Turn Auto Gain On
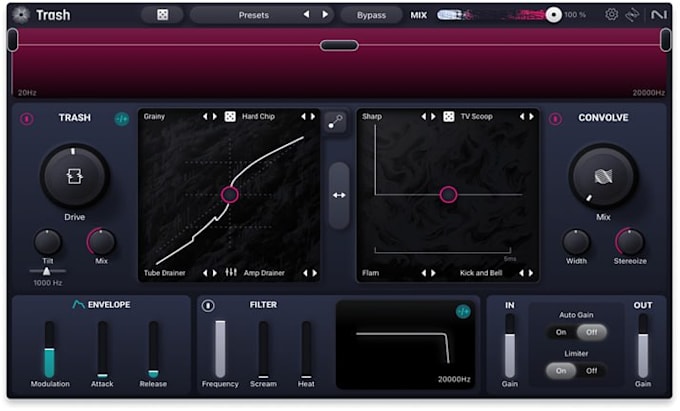The image size is (680, 411). click(561, 332)
